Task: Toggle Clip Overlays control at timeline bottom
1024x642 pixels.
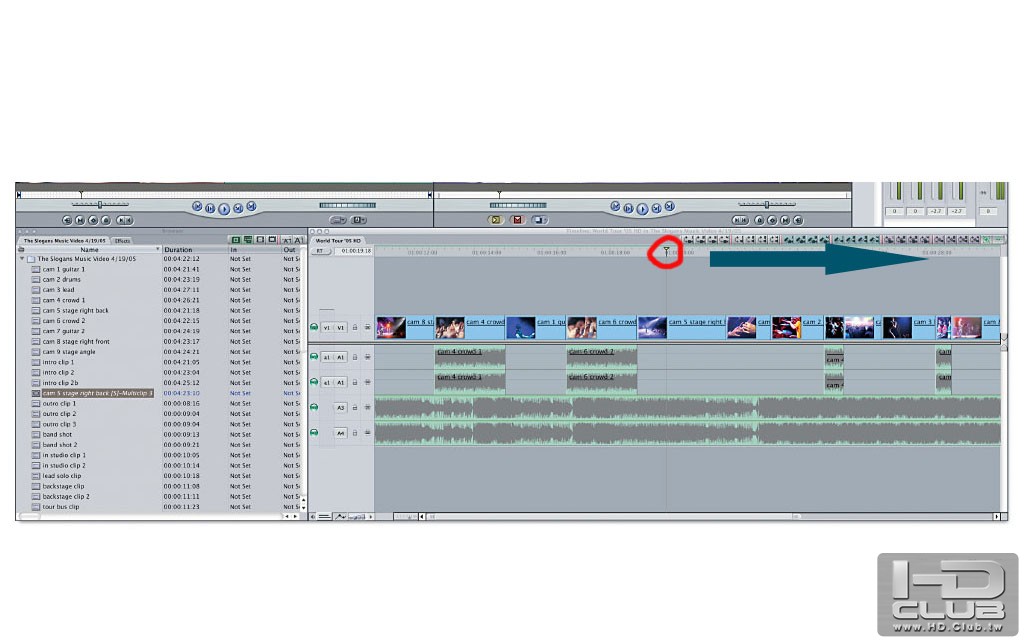Action: 340,517
